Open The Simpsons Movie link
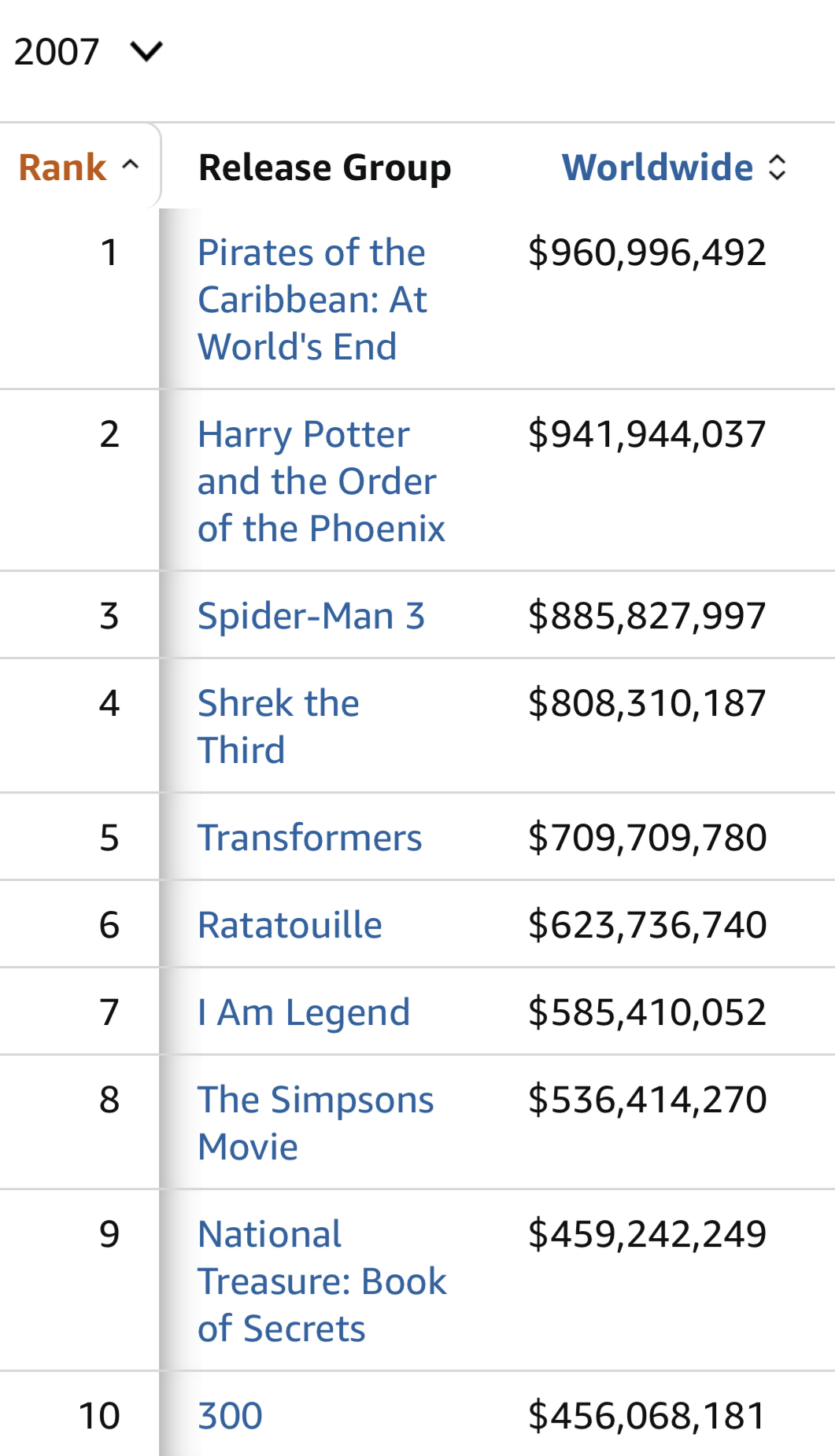Image resolution: width=835 pixels, height=1456 pixels. [315, 1123]
